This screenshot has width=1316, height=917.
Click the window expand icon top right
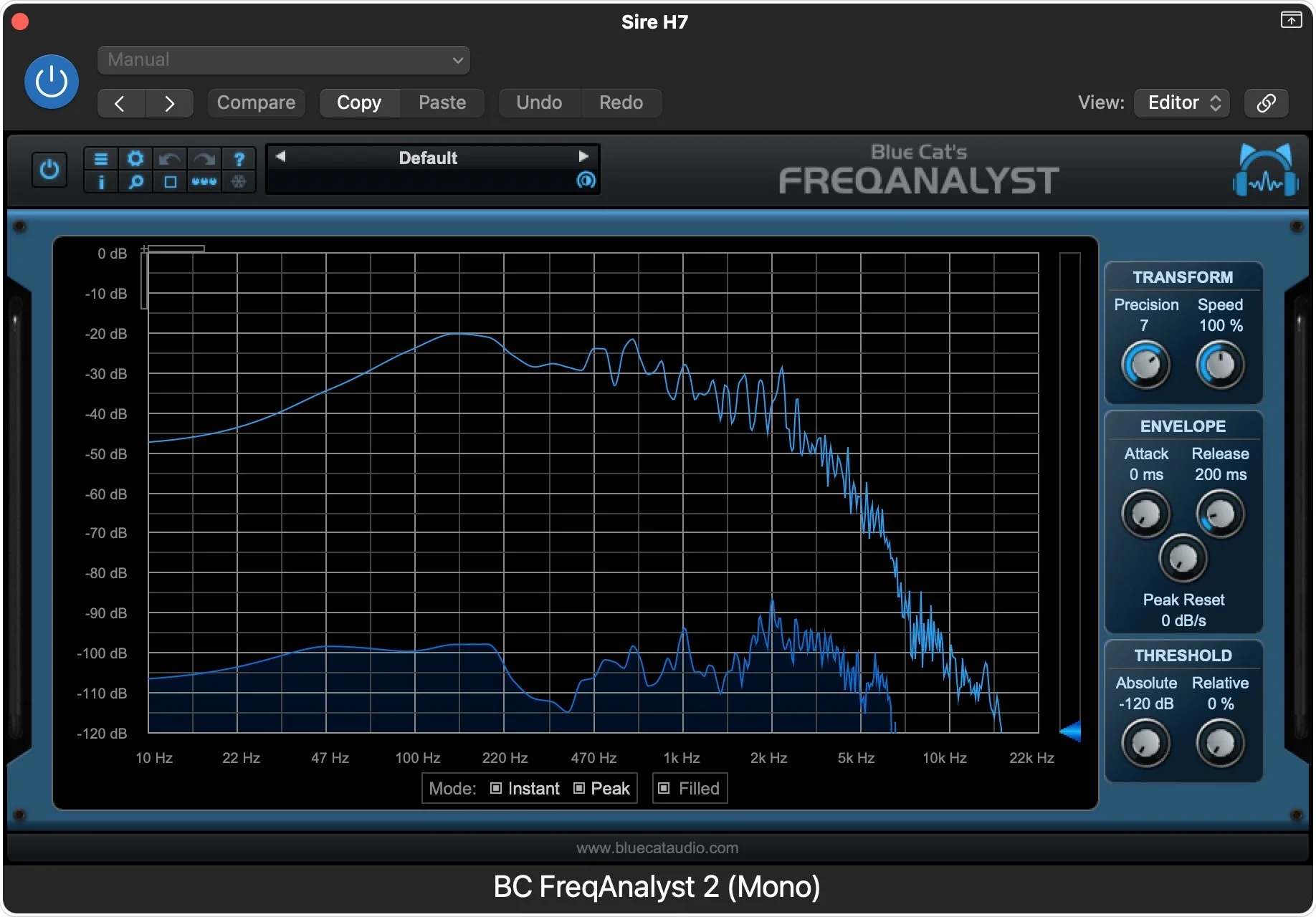click(1291, 20)
